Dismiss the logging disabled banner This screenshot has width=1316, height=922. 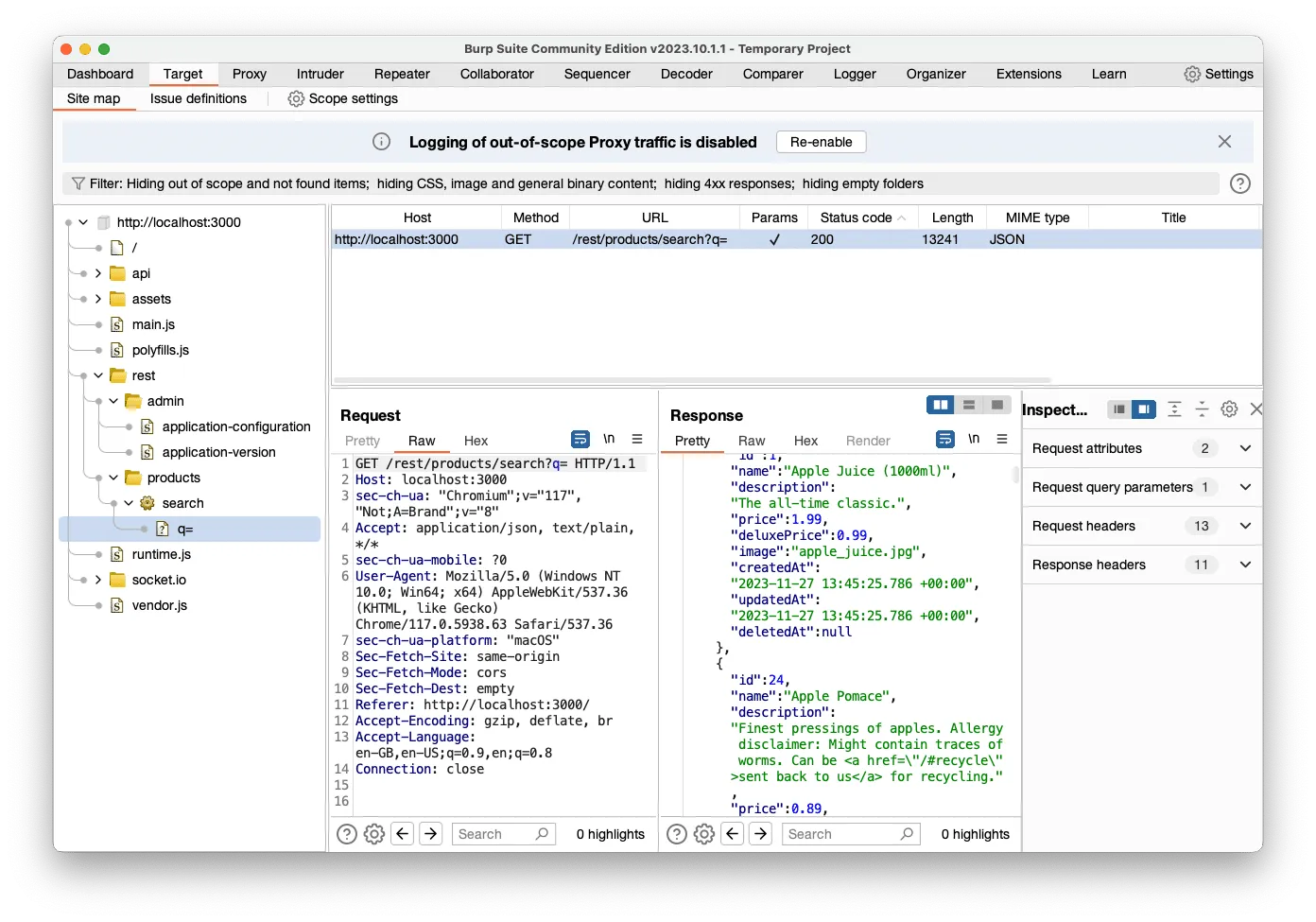[1224, 141]
